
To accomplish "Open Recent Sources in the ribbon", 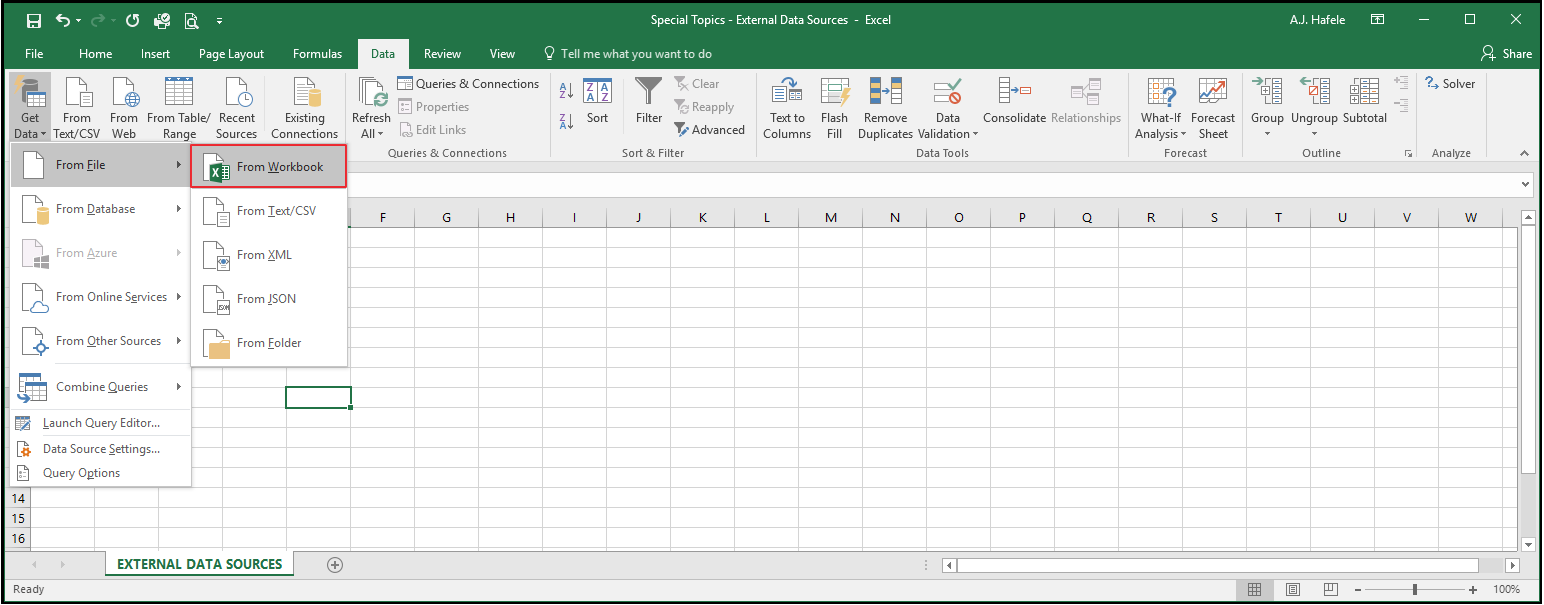I will pyautogui.click(x=237, y=109).
